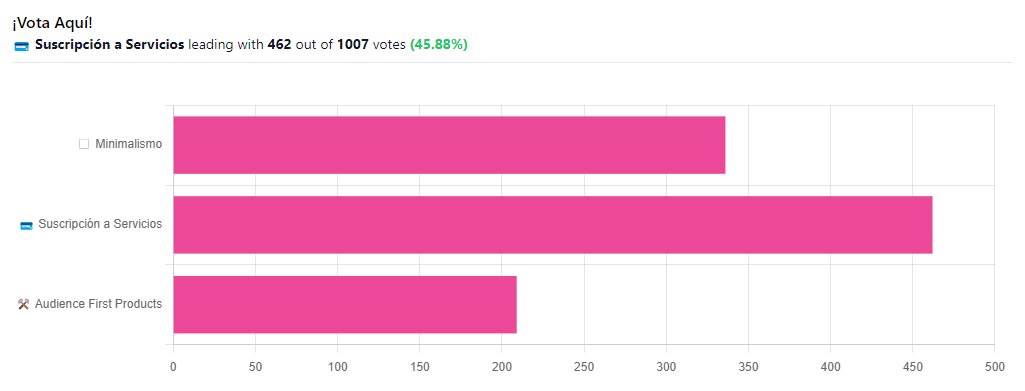Click the 0 tick on x-axis

click(173, 367)
